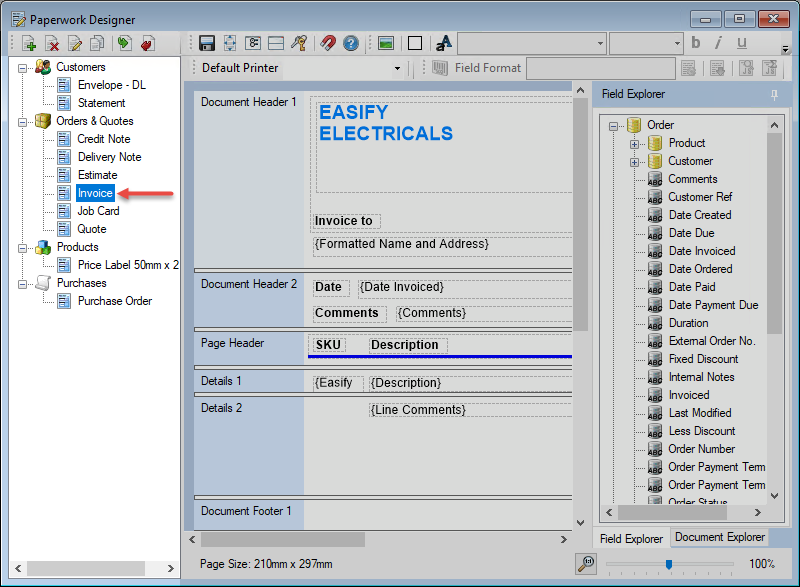Click the zoom slider handle
The height and width of the screenshot is (587, 800).
click(x=668, y=564)
